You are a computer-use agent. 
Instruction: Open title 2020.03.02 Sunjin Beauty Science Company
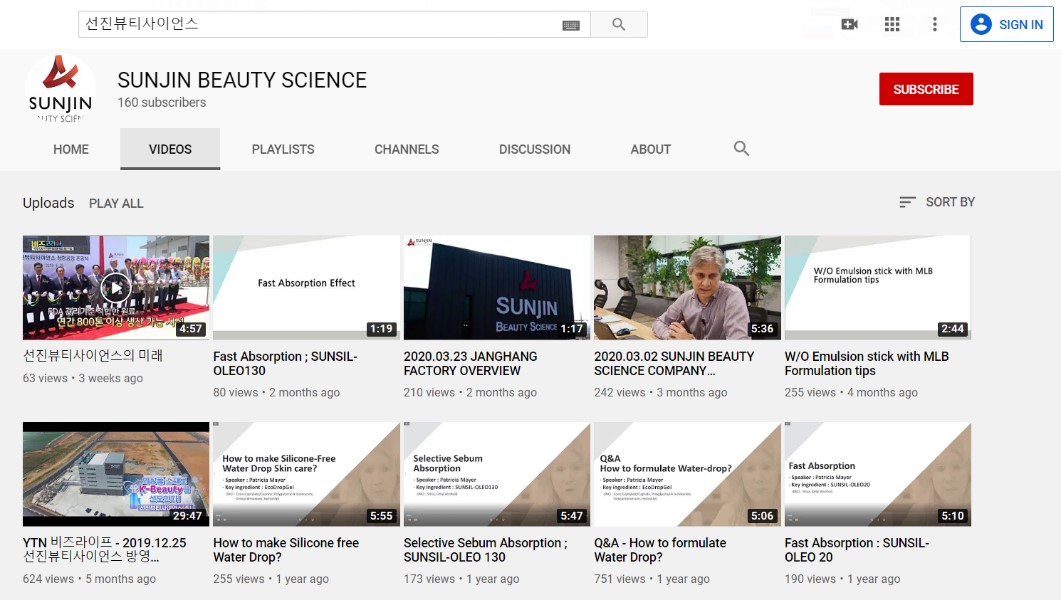click(674, 363)
